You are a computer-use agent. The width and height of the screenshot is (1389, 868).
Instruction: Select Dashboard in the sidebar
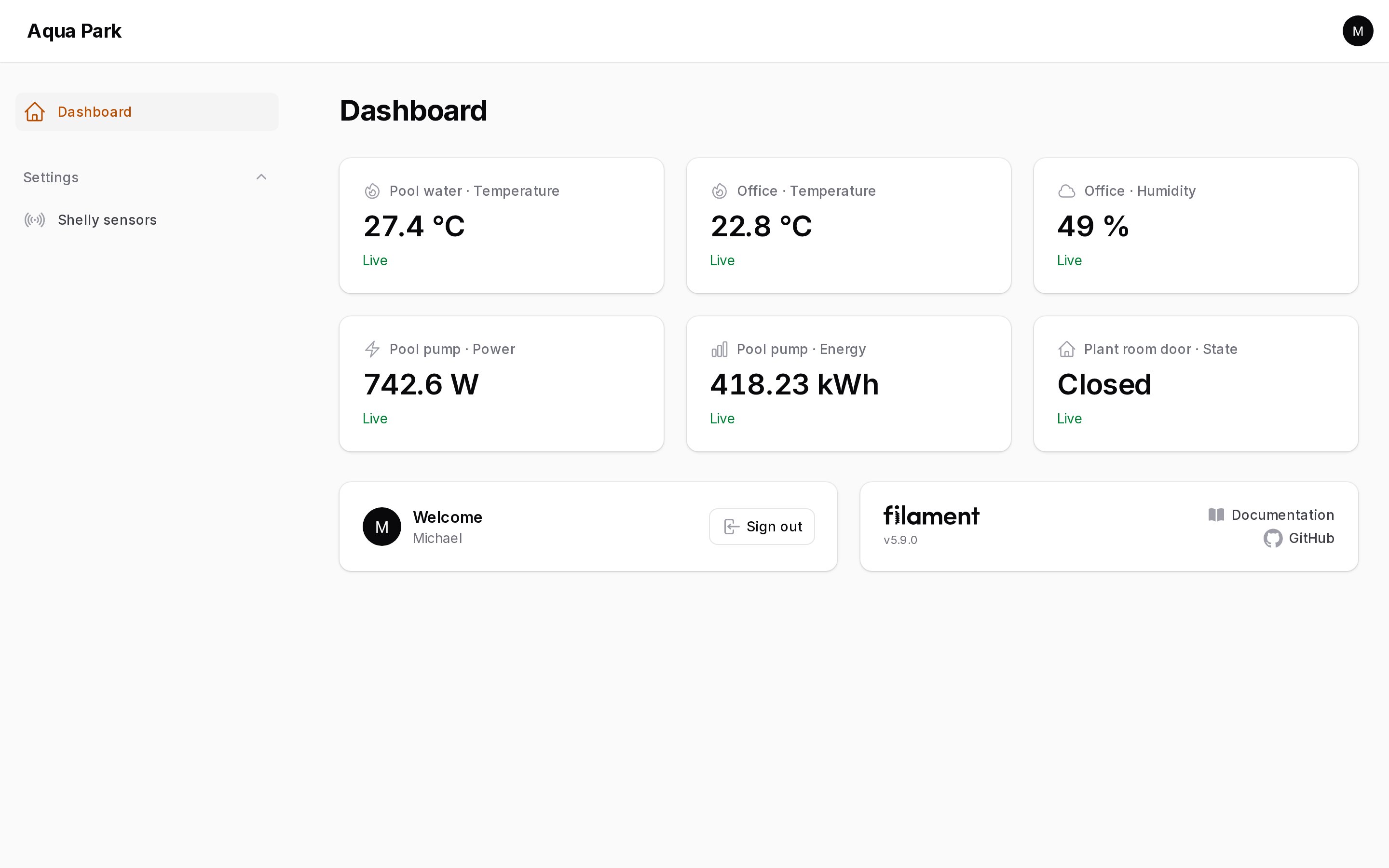[x=147, y=112]
